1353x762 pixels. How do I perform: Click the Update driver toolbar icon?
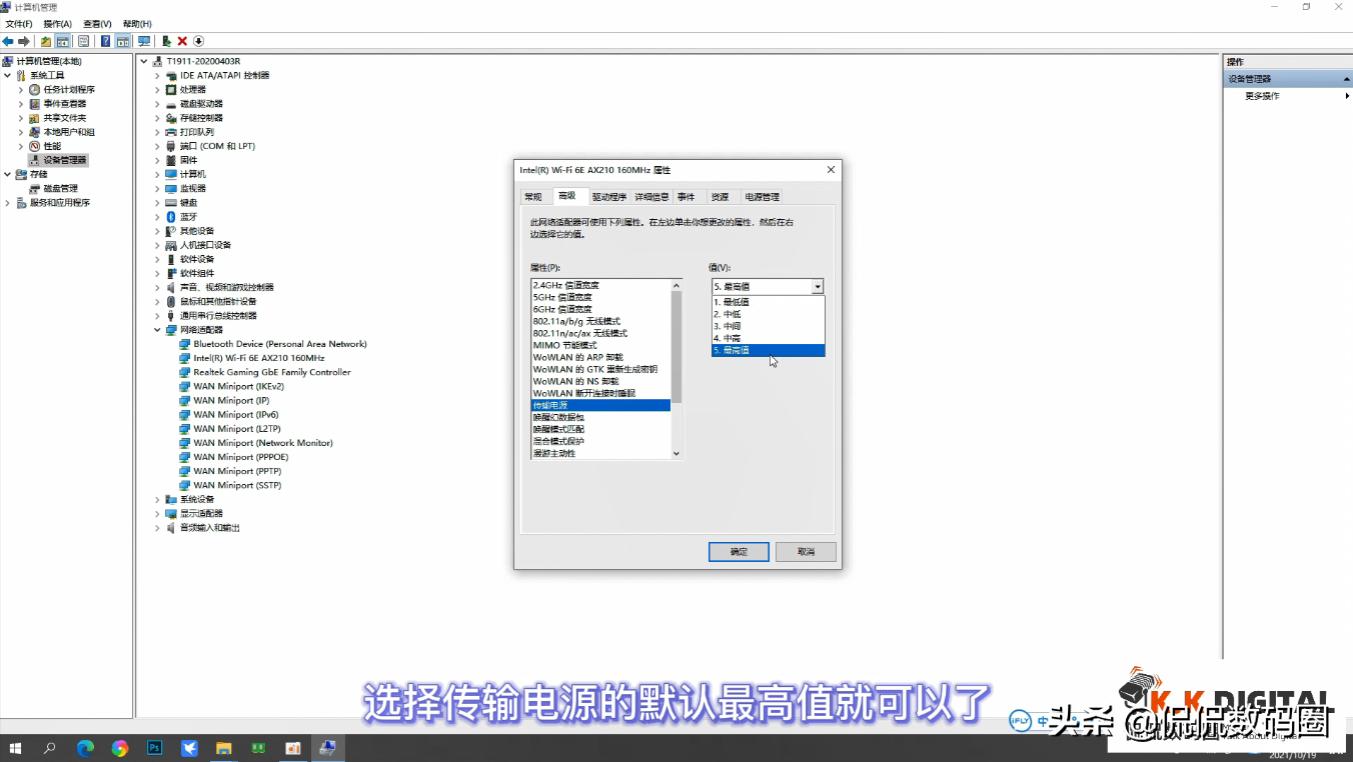coord(166,41)
